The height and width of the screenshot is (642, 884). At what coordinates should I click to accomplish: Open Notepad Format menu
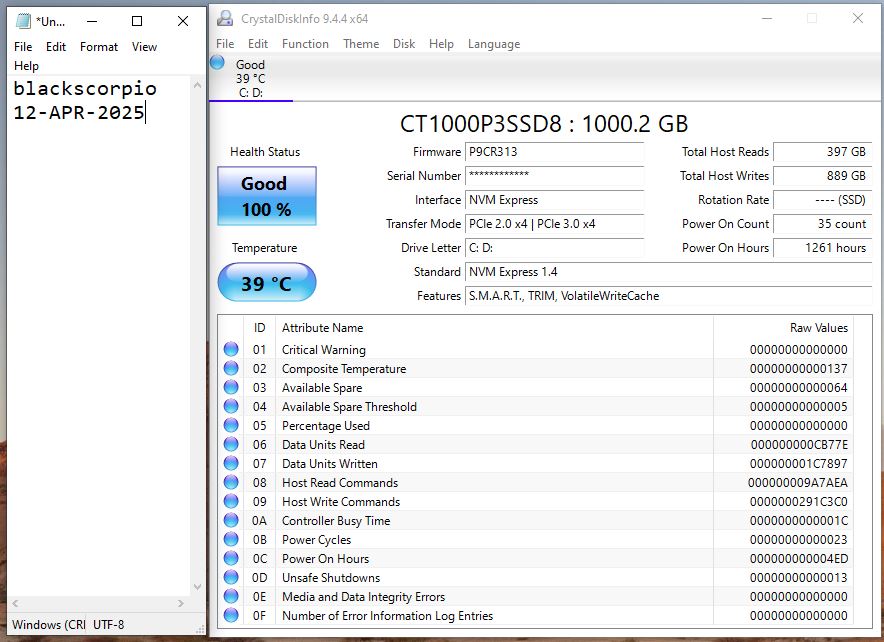[x=99, y=47]
